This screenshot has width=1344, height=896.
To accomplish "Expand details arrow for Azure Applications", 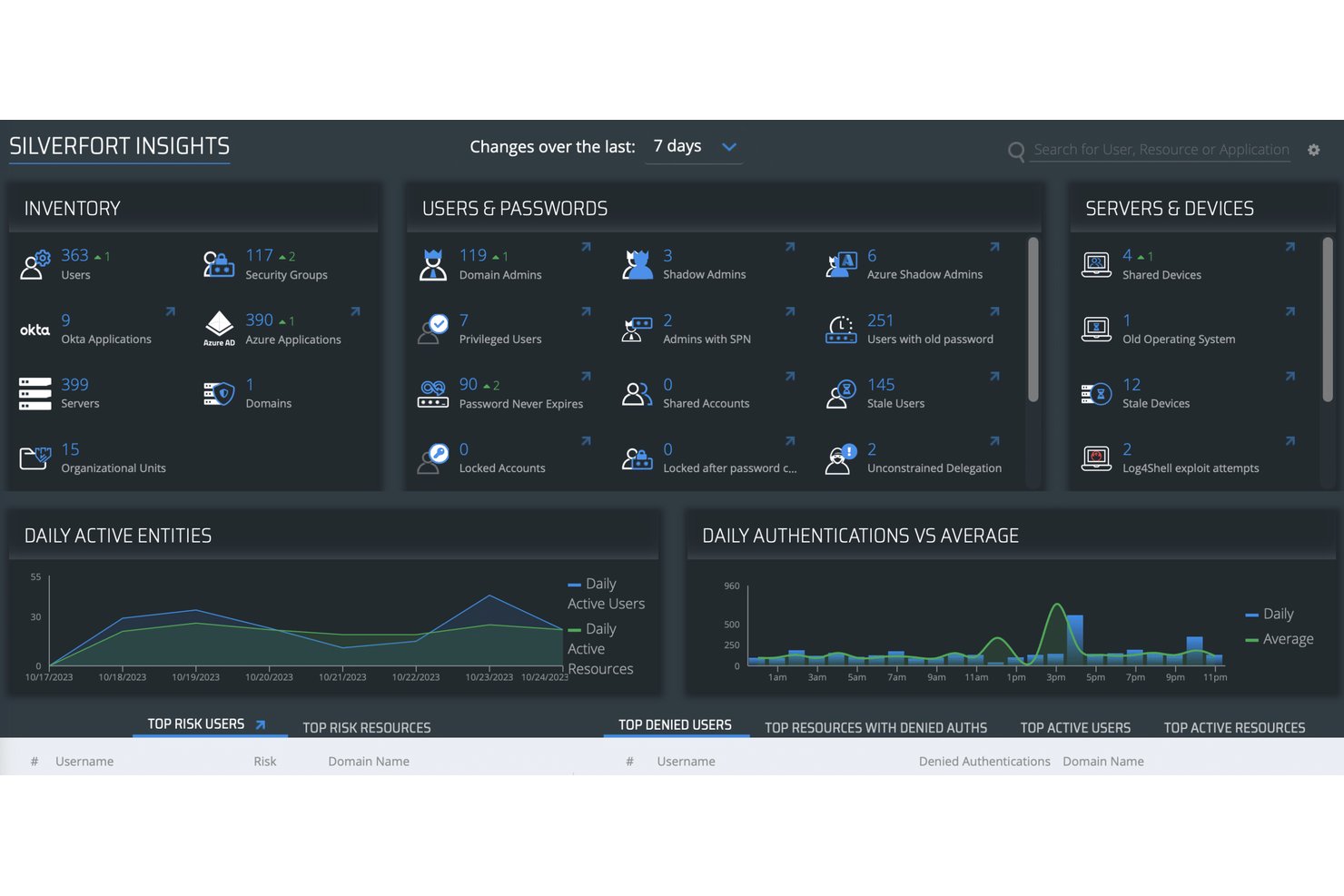I will point(355,311).
